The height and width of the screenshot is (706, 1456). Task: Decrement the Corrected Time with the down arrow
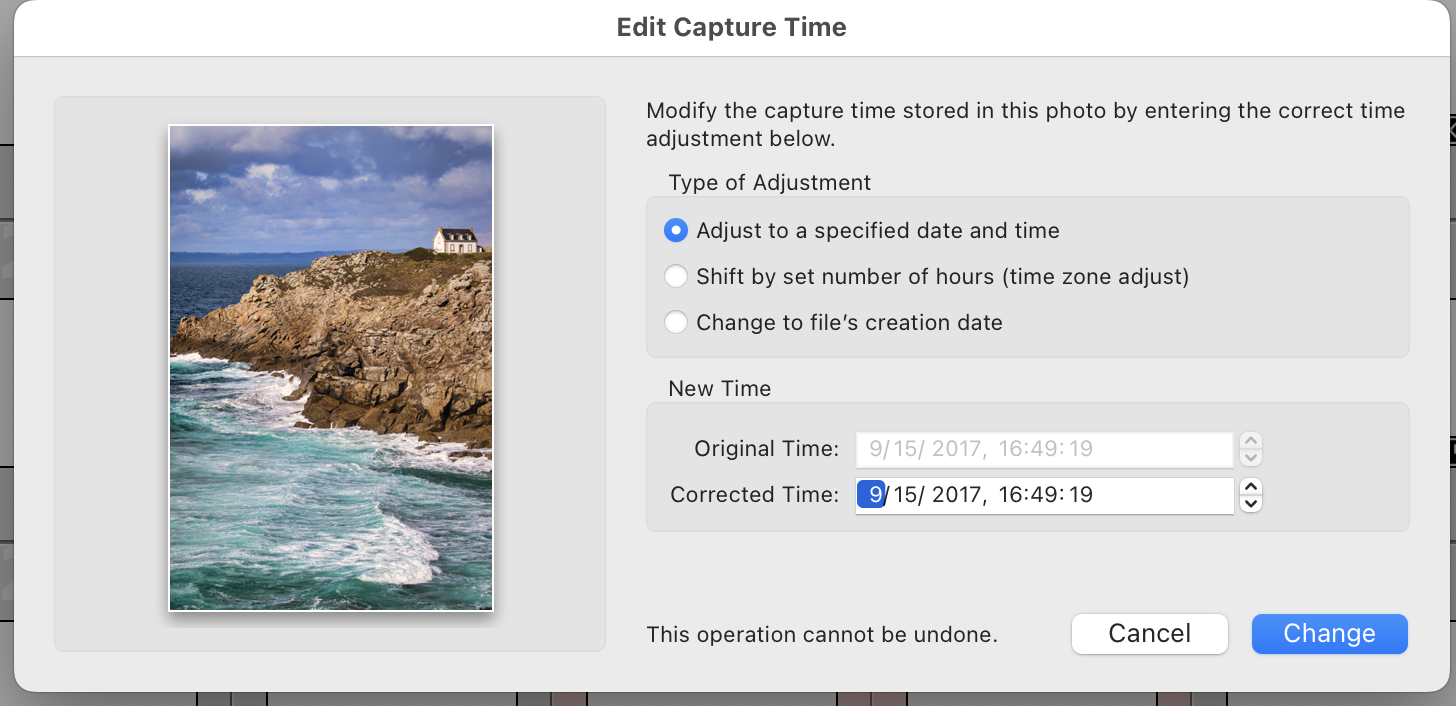point(1250,503)
